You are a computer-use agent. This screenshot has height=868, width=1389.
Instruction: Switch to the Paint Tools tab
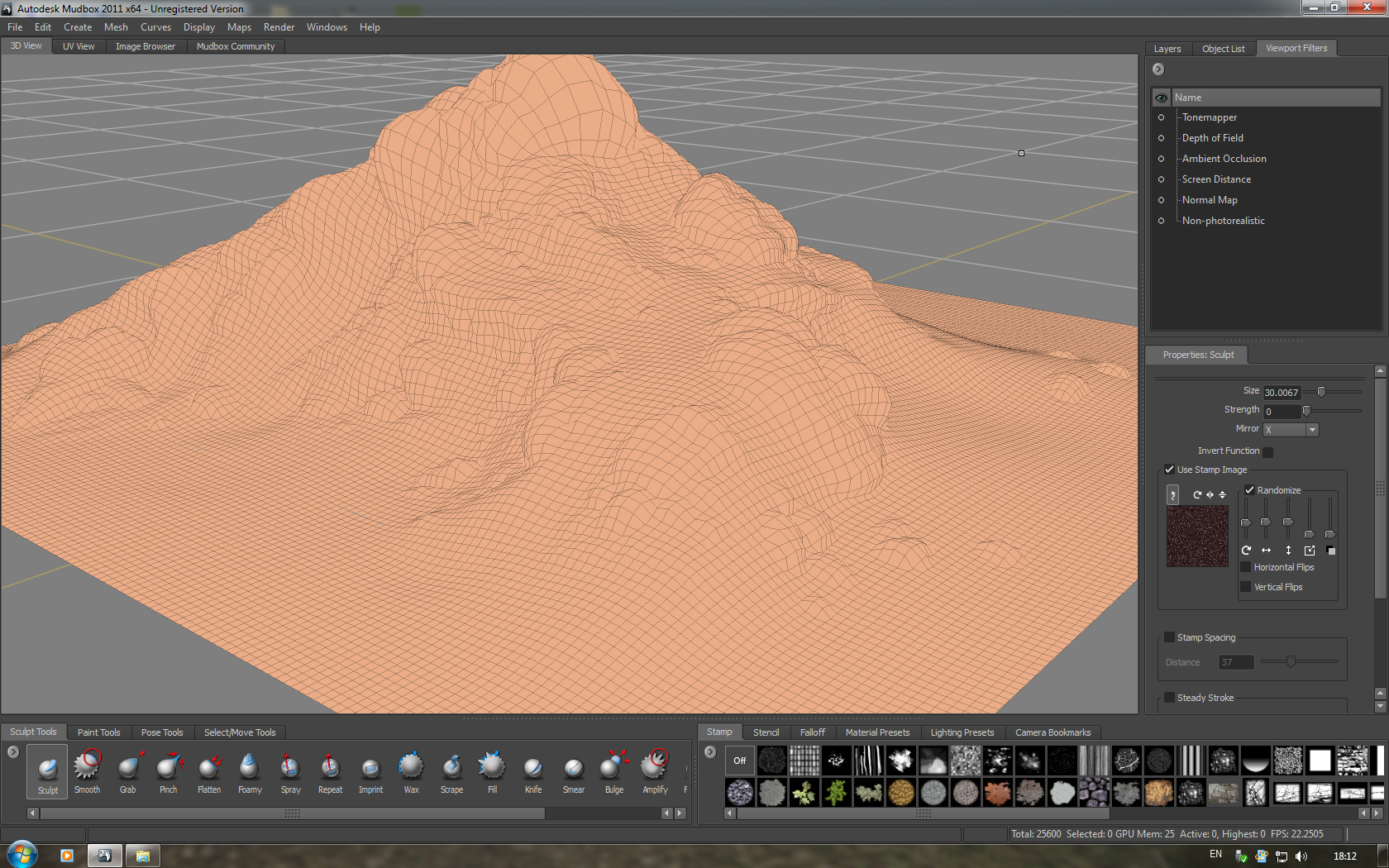point(98,732)
